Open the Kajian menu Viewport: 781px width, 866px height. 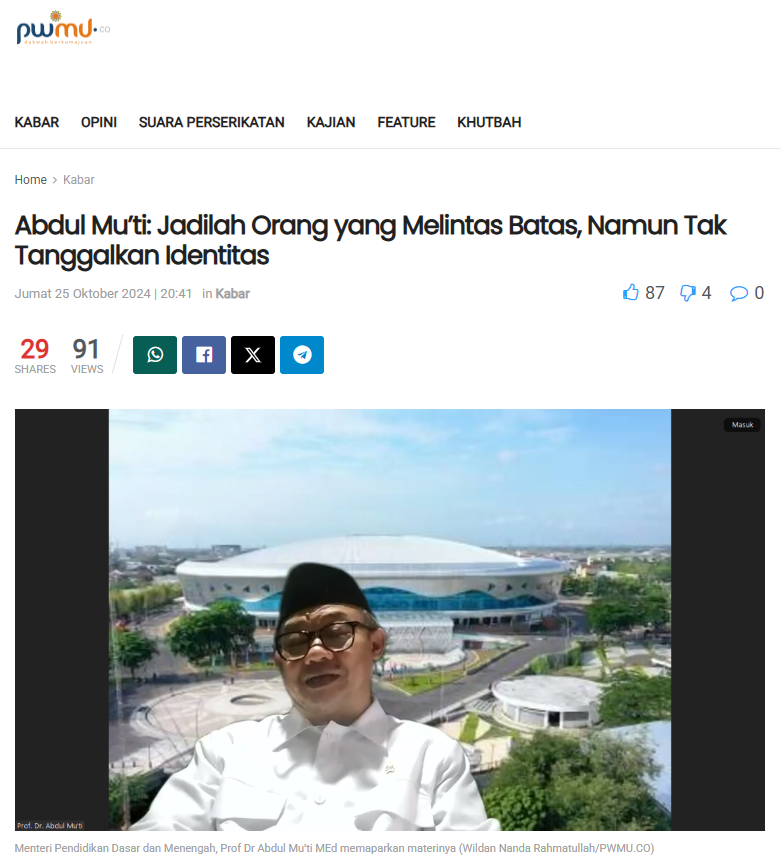tap(331, 122)
